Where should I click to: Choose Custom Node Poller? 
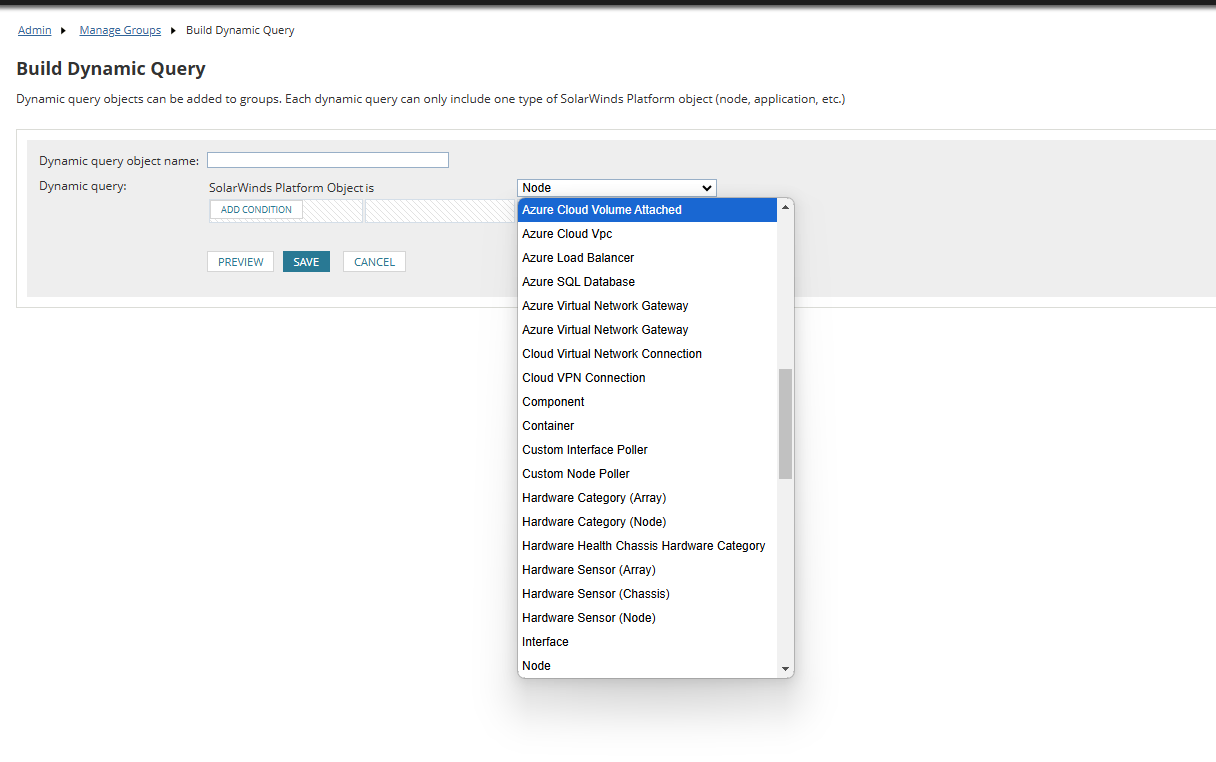[x=647, y=474]
